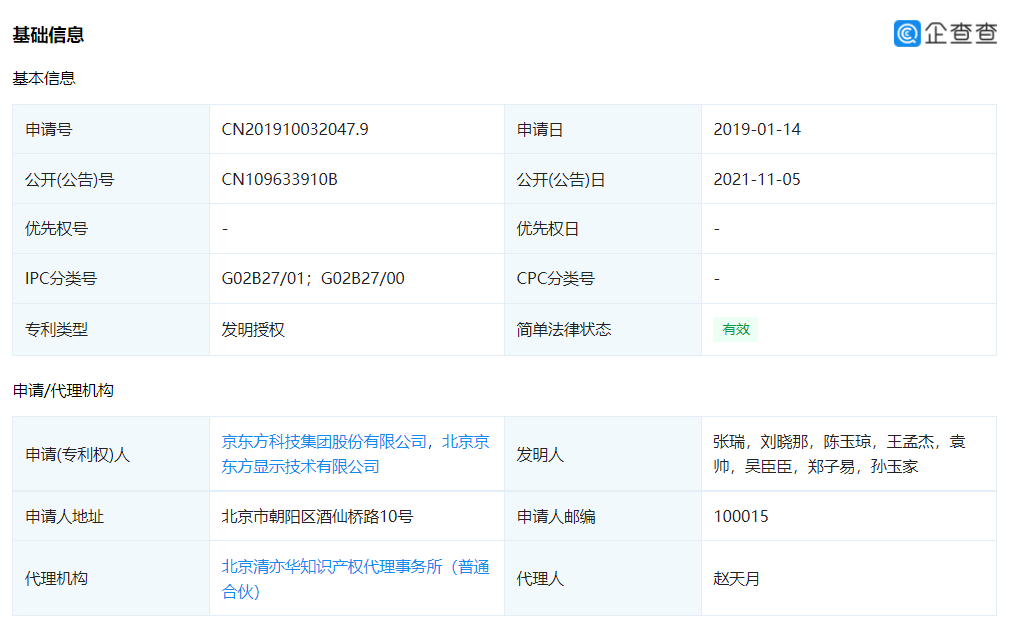Select the 基础信息 section heading

47,35
